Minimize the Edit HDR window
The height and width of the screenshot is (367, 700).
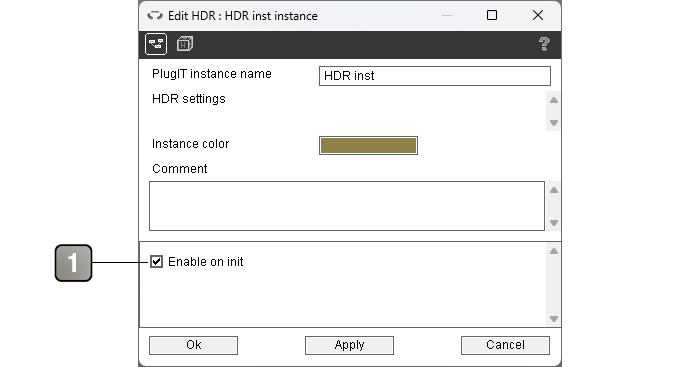[447, 15]
